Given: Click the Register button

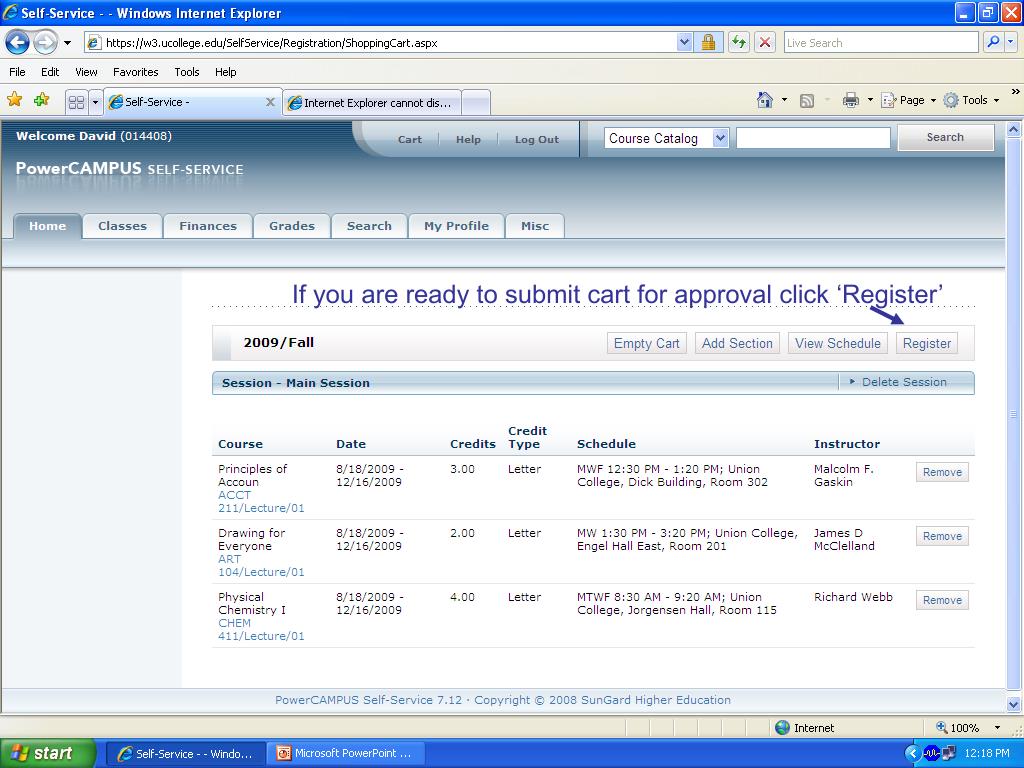Looking at the screenshot, I should tap(927, 344).
